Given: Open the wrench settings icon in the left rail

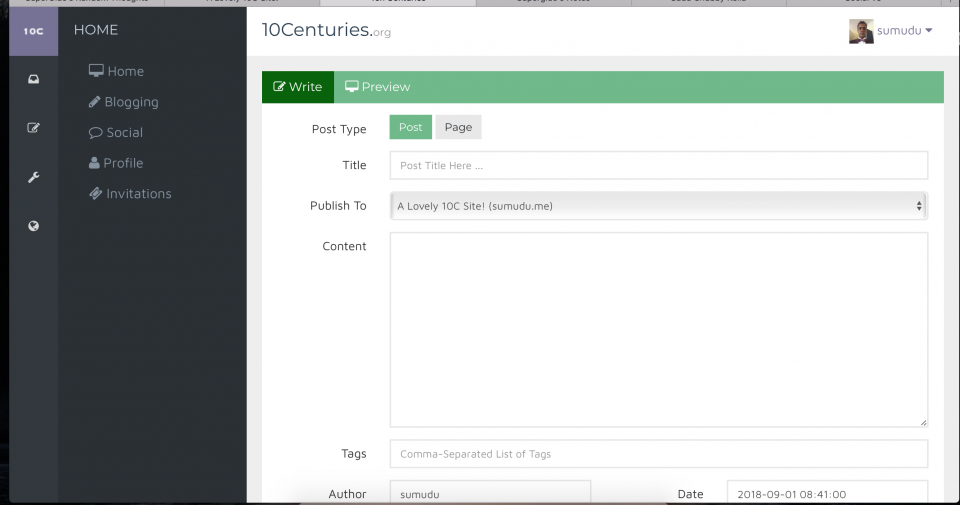Looking at the screenshot, I should 34,177.
